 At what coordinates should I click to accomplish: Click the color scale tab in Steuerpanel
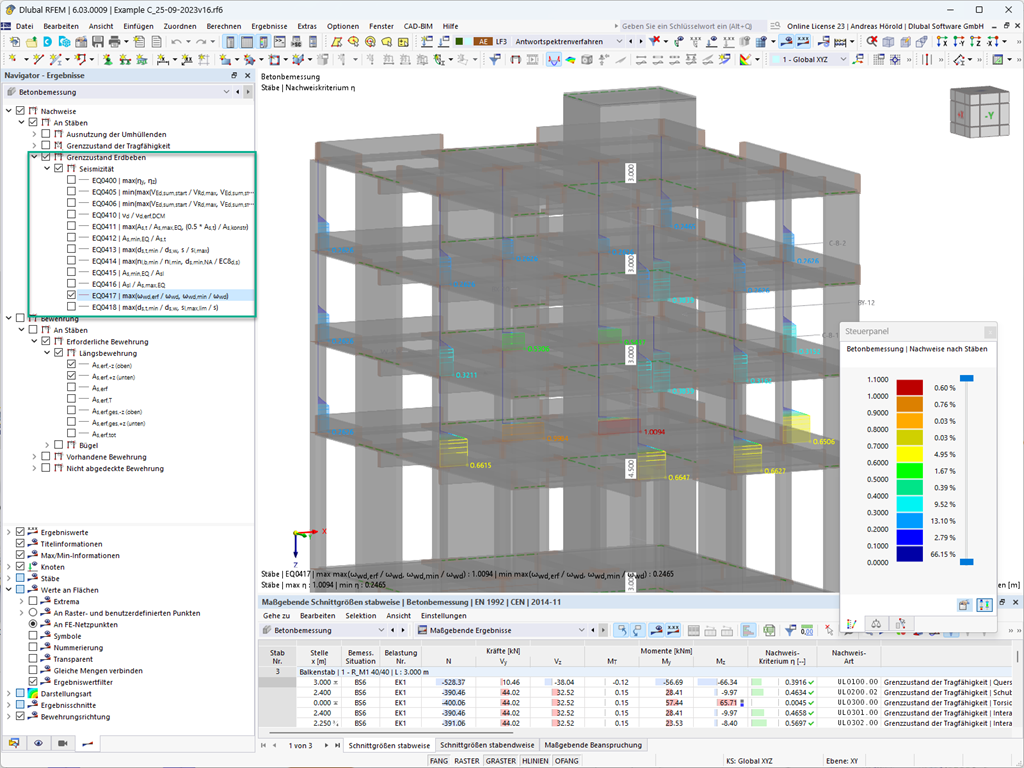pyautogui.click(x=852, y=624)
